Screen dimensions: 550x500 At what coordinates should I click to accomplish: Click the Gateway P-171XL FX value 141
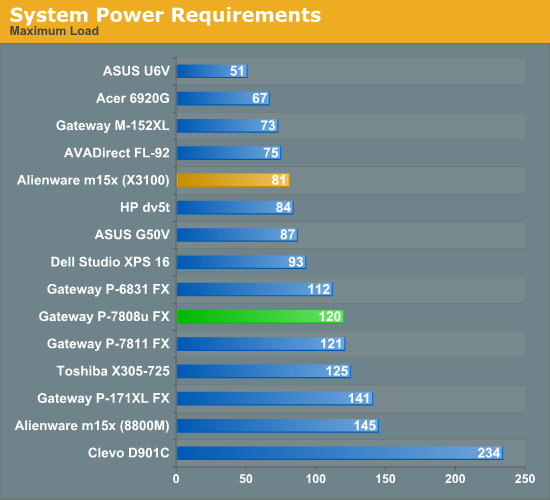pyautogui.click(x=359, y=399)
